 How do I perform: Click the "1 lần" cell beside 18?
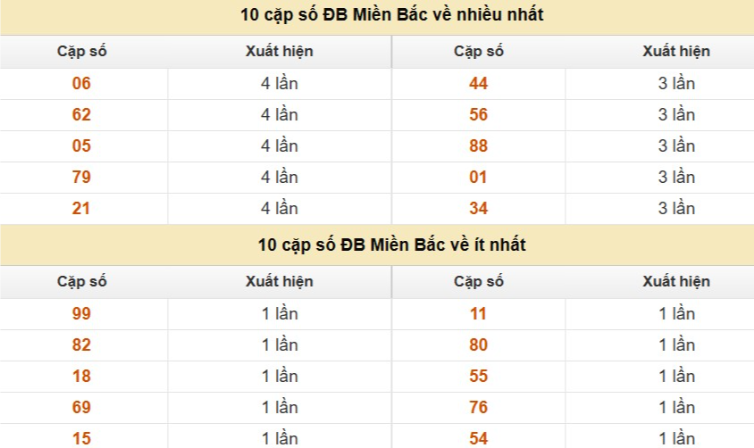click(279, 376)
